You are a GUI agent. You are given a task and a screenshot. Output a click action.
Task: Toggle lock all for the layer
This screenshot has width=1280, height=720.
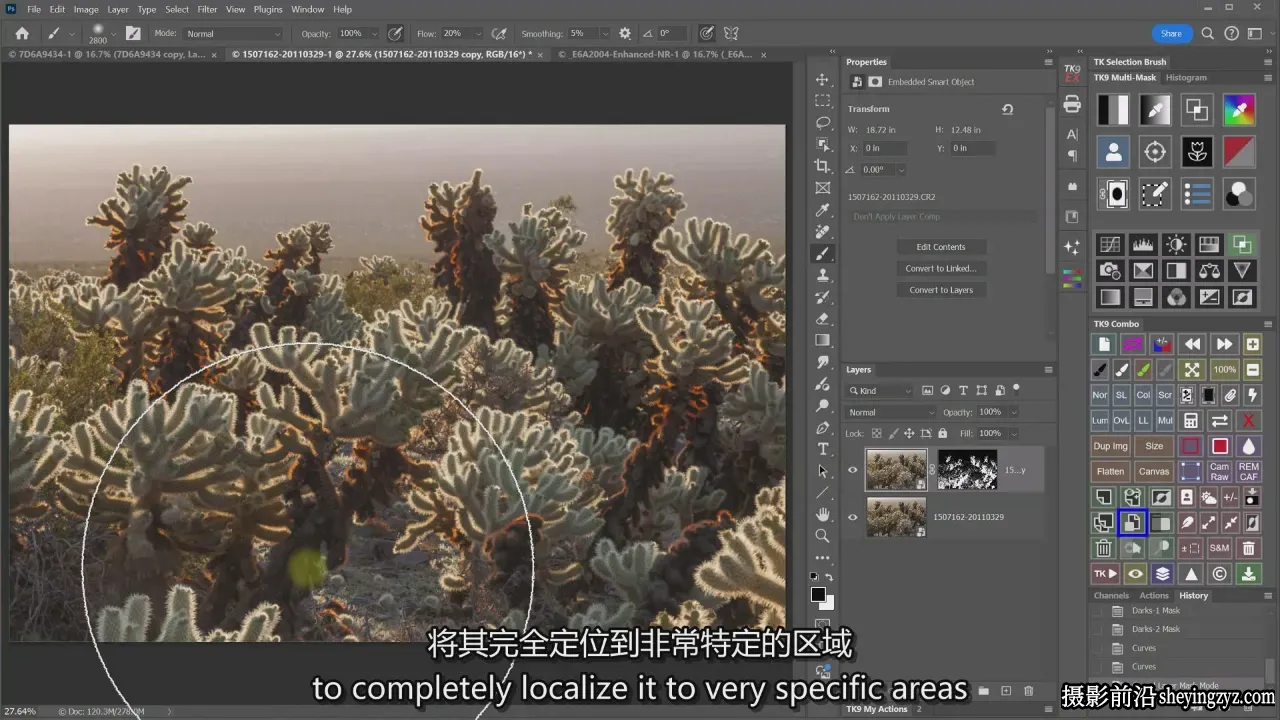pyautogui.click(x=942, y=433)
